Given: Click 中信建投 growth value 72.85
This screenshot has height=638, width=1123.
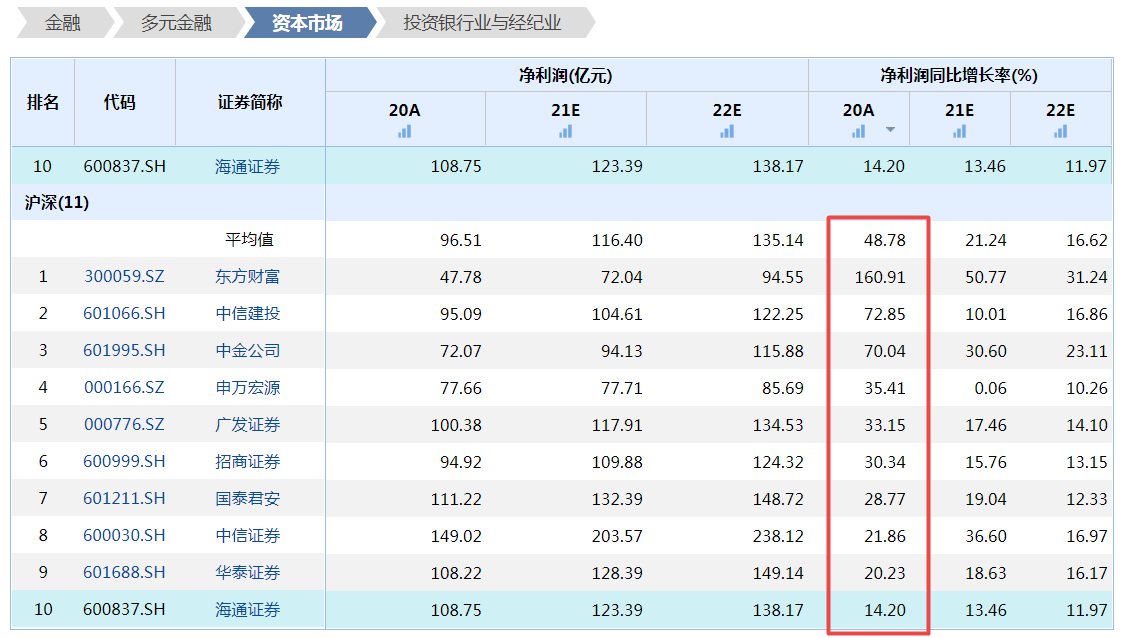Looking at the screenshot, I should pos(885,314).
